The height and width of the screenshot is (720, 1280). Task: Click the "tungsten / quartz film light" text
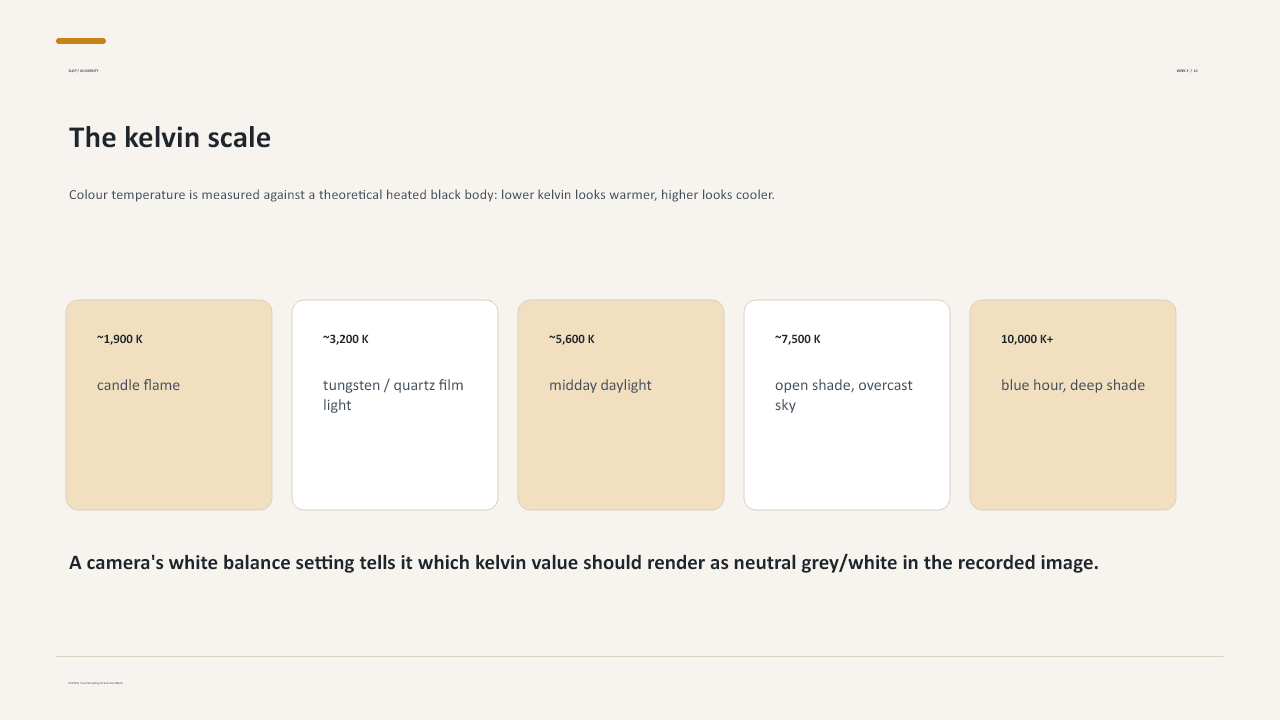(x=393, y=395)
